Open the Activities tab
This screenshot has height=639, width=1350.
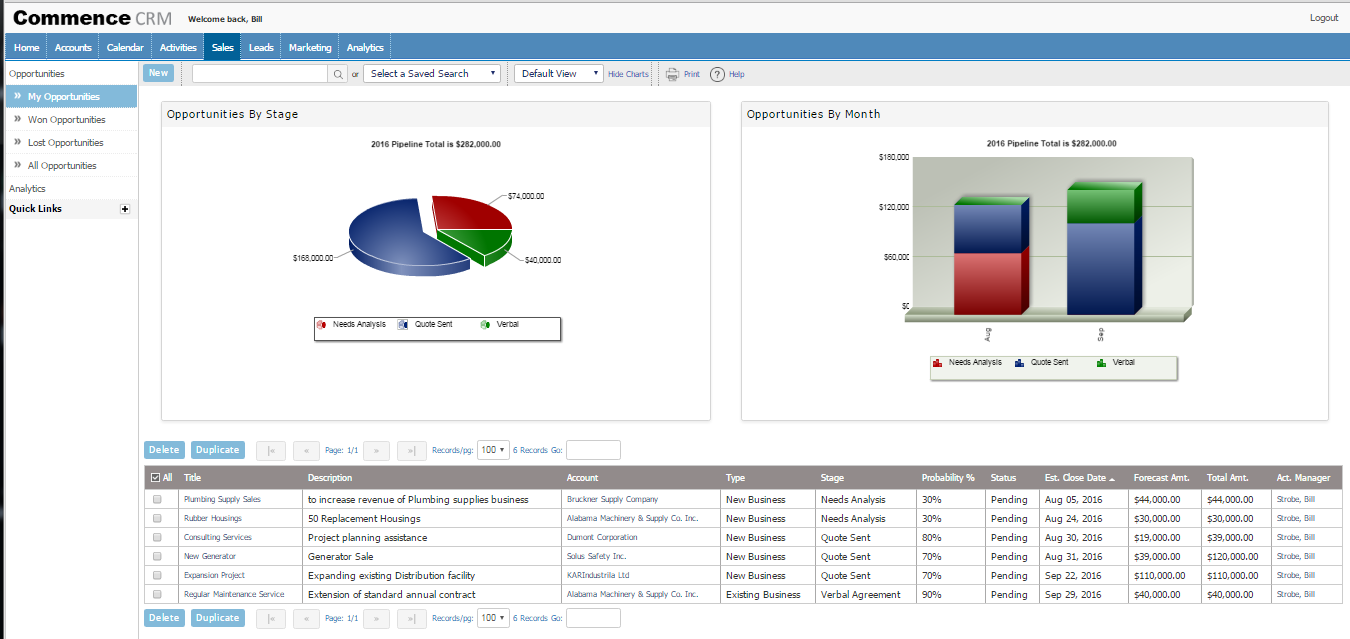click(178, 47)
